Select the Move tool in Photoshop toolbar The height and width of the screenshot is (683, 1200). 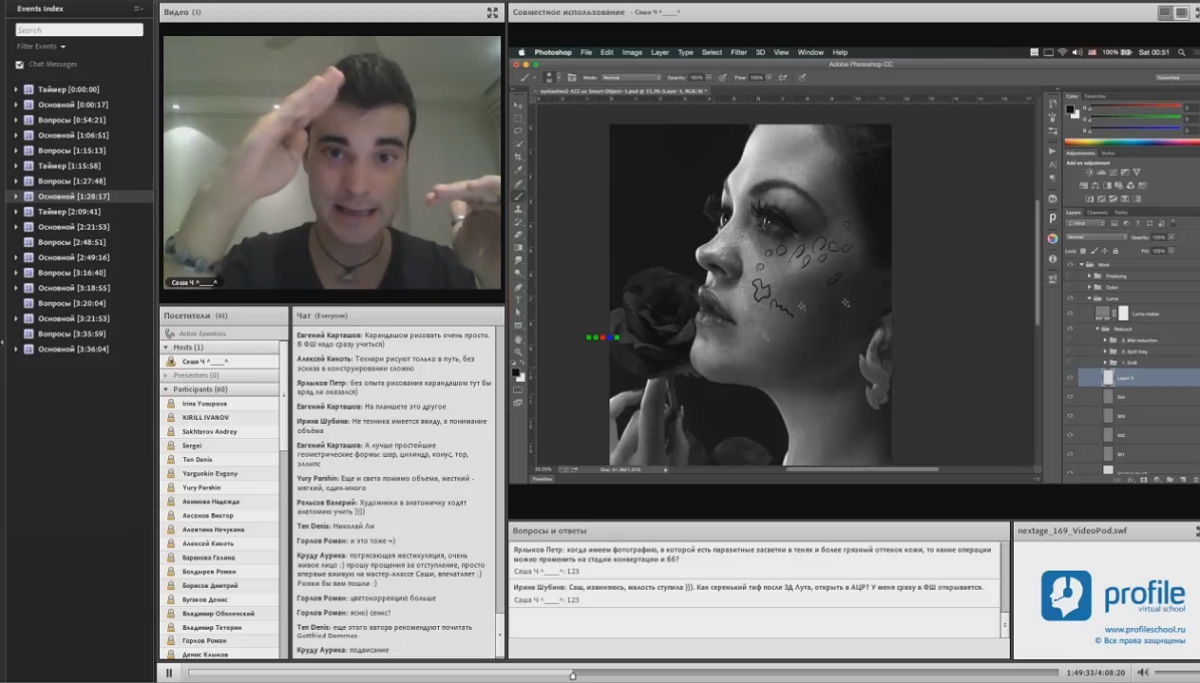[x=518, y=105]
